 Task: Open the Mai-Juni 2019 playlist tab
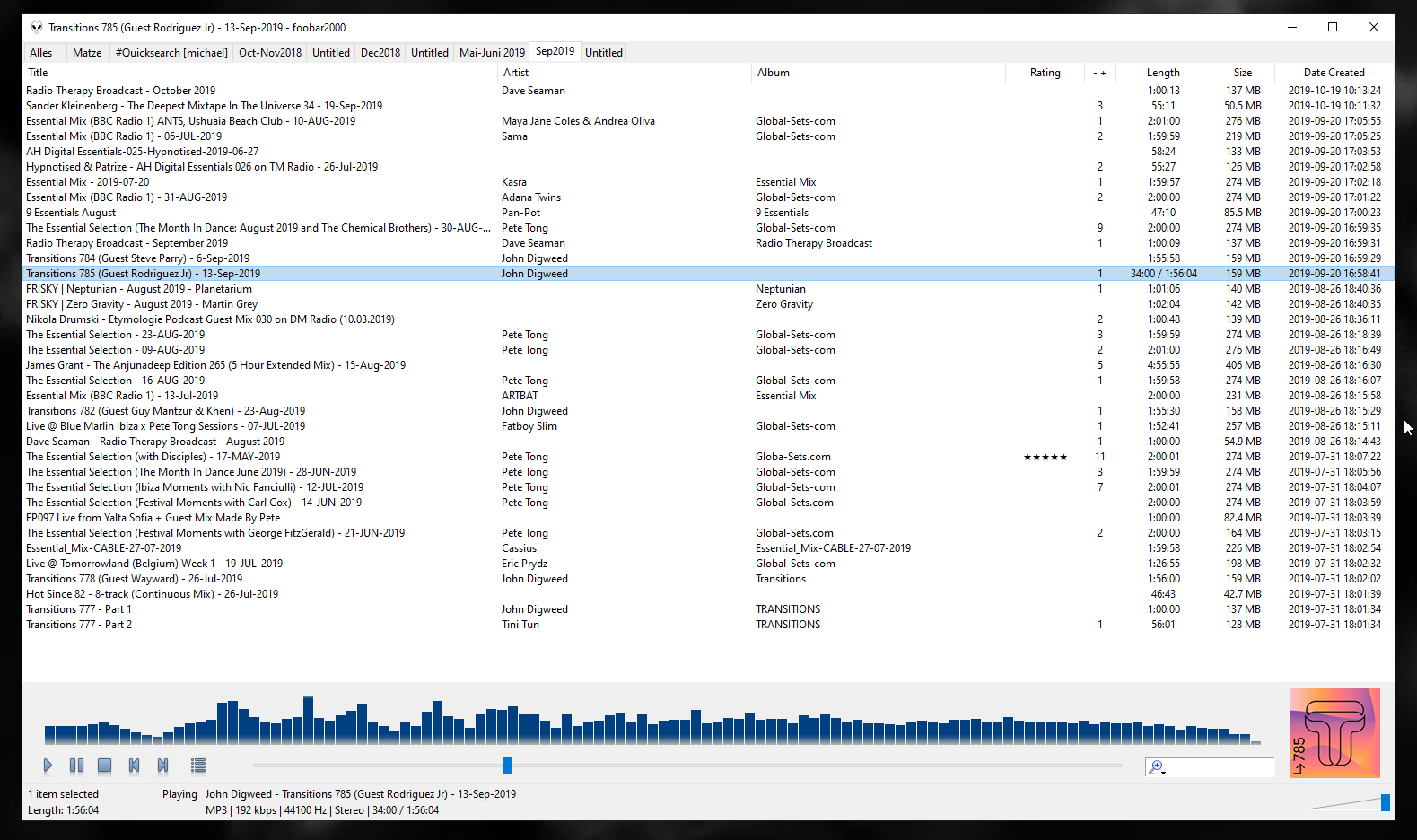point(492,53)
